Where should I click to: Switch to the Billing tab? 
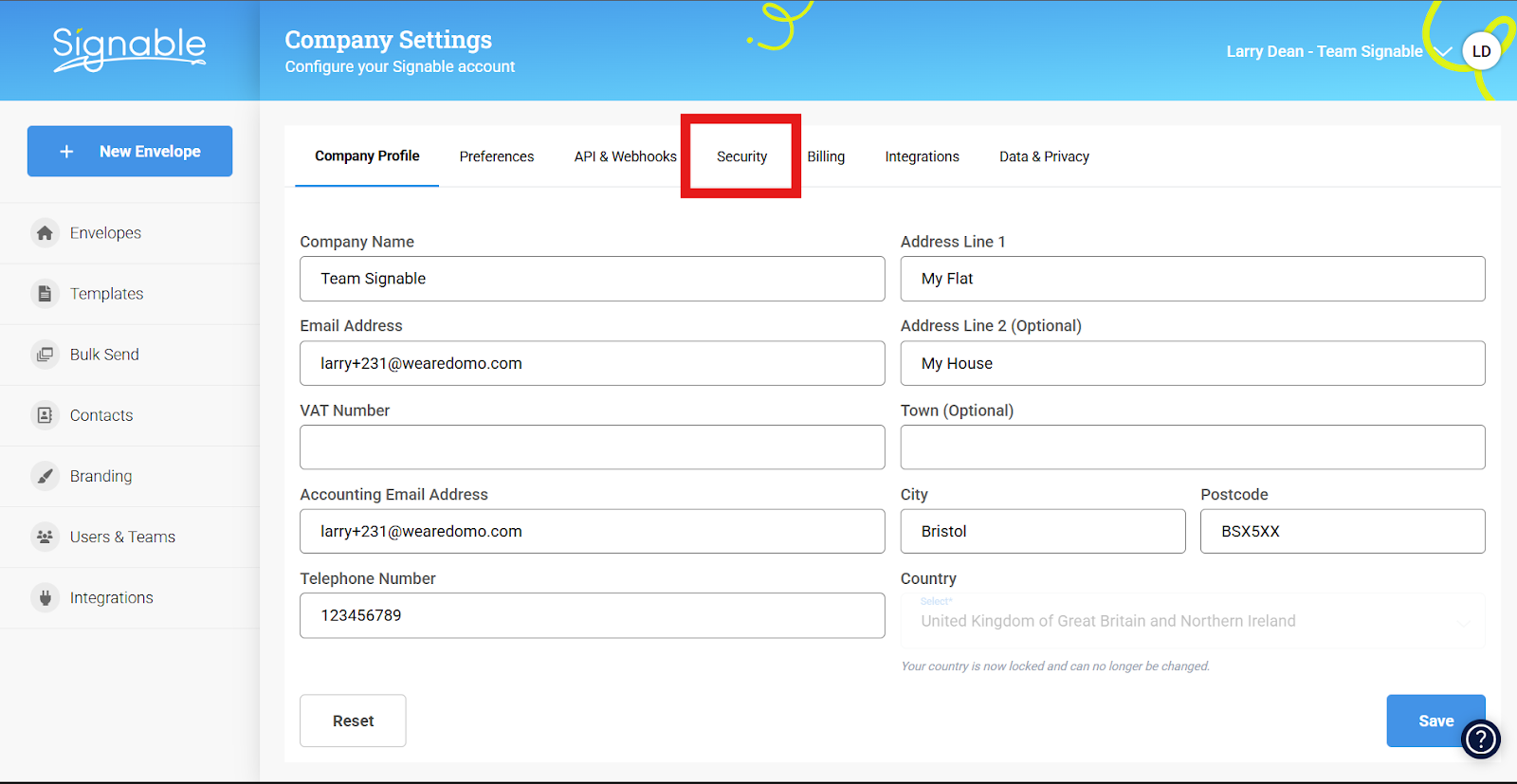click(826, 156)
